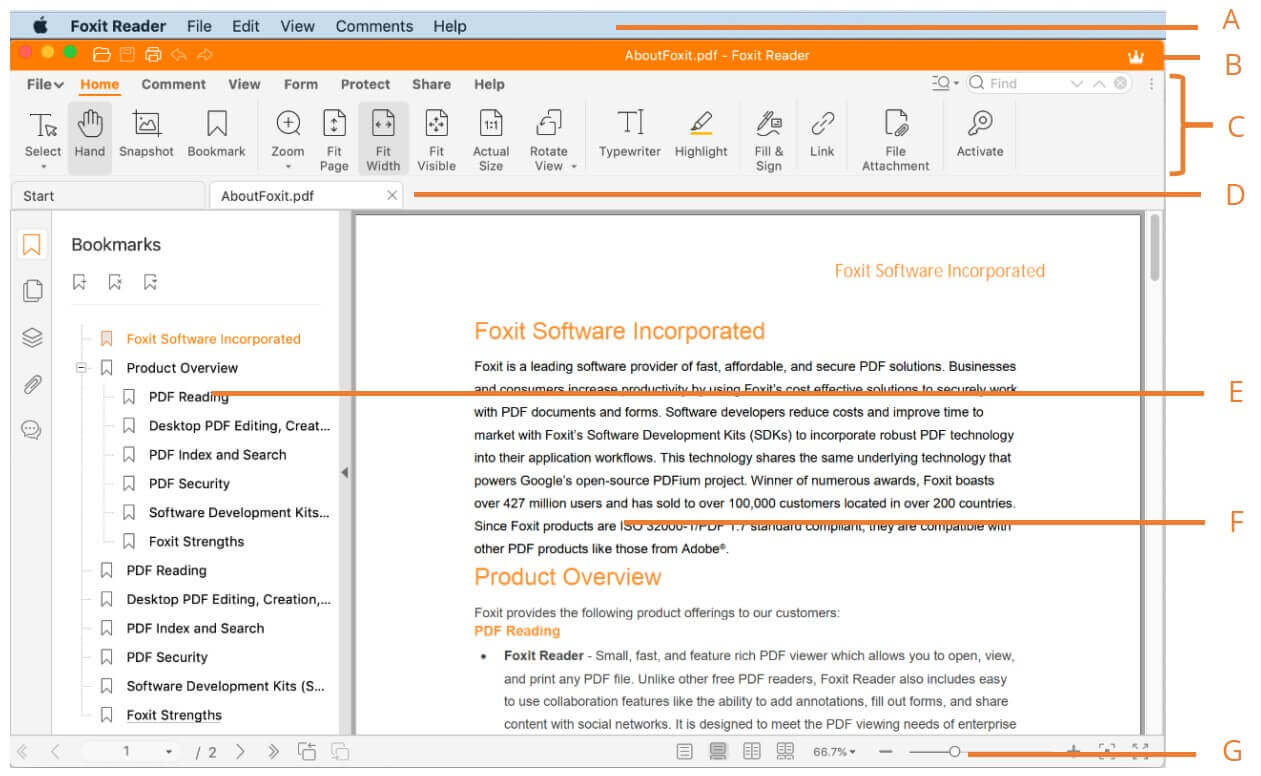Viewport: 1261px width, 776px height.
Task: Open the zoom percentage dropdown
Action: (x=834, y=752)
